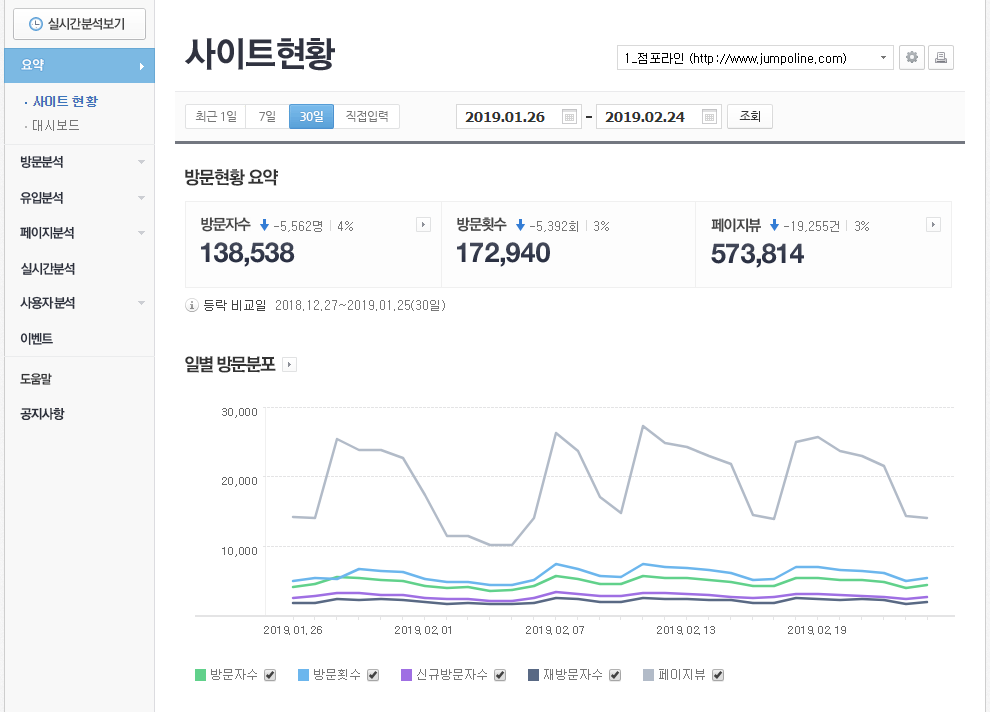Image resolution: width=990 pixels, height=712 pixels.
Task: Open 대시보드 in the sidebar
Action: point(56,126)
